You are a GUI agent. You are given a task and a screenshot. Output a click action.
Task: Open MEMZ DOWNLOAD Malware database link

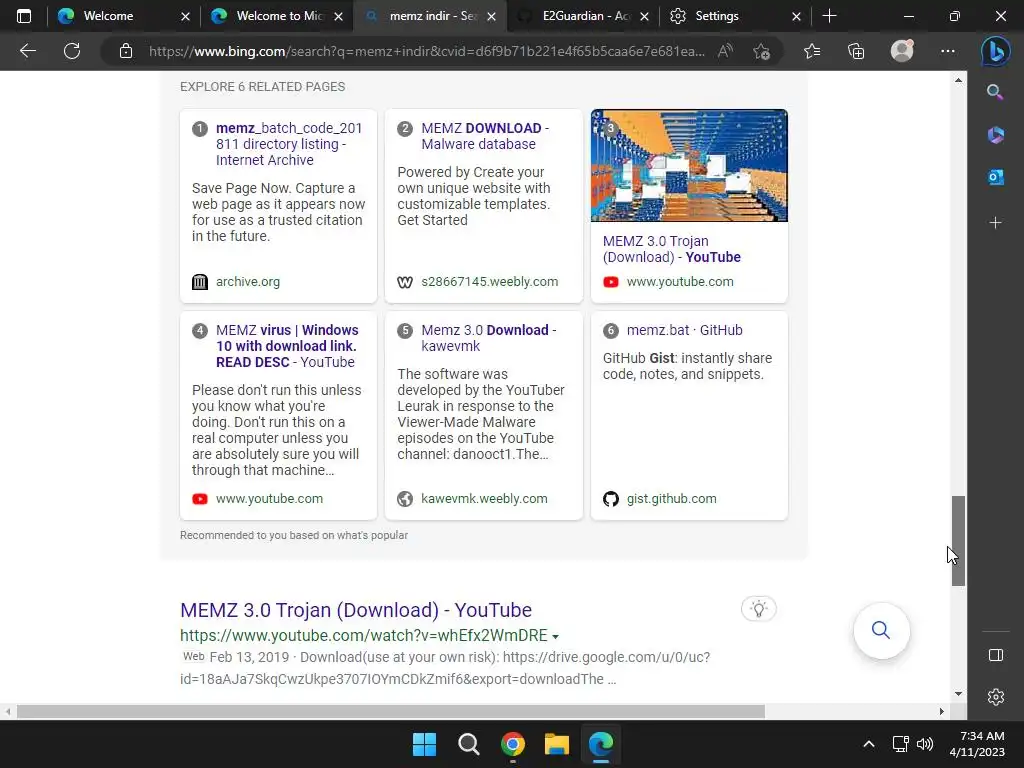pyautogui.click(x=485, y=136)
